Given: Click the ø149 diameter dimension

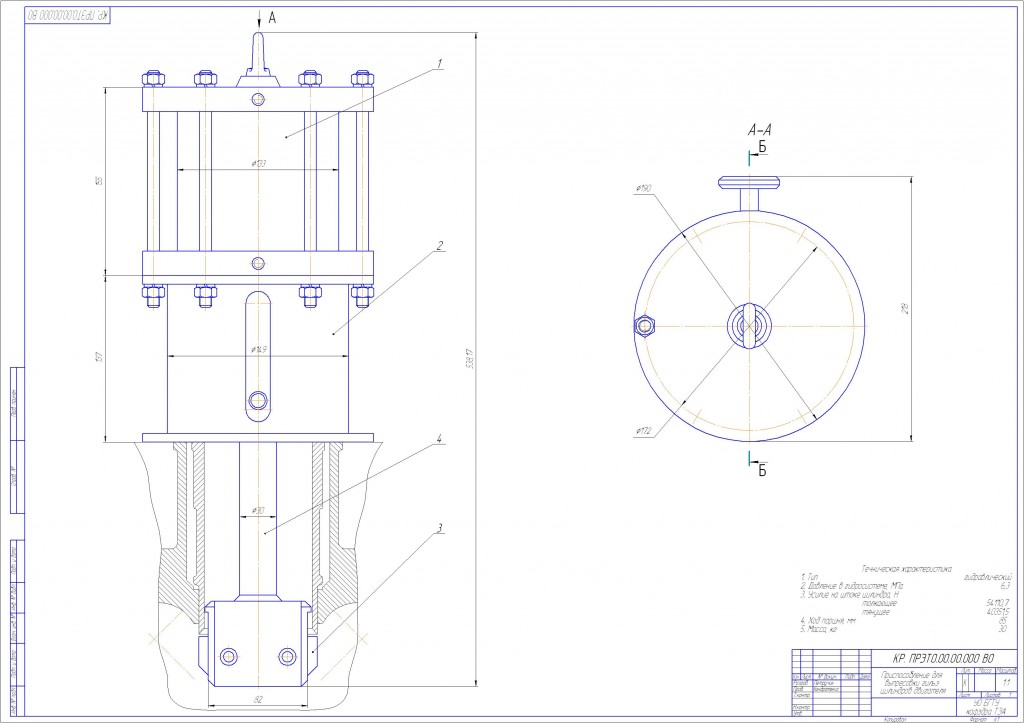Looking at the screenshot, I should pos(259,349).
